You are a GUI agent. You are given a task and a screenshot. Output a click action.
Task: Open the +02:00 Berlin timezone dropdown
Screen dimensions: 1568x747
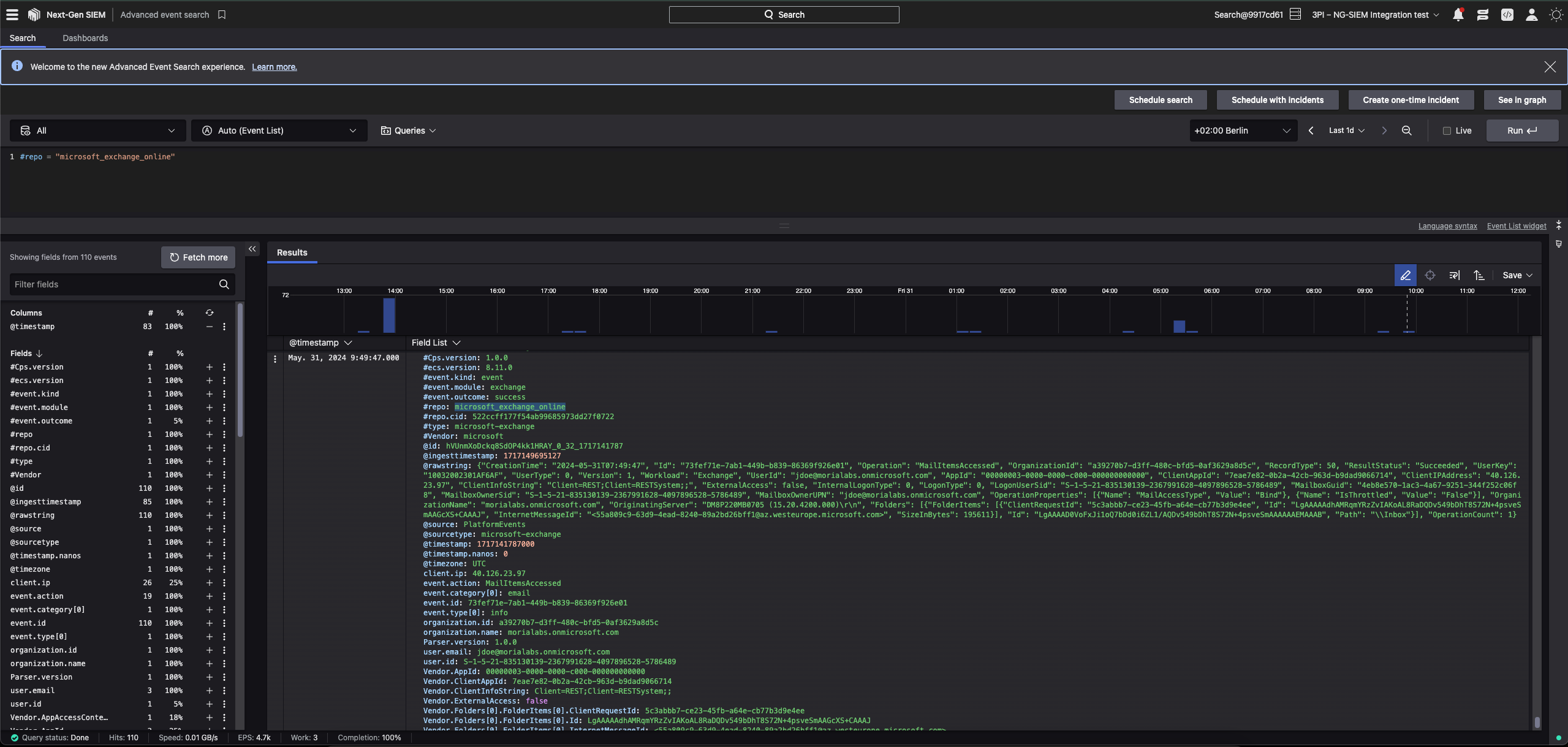click(1243, 131)
